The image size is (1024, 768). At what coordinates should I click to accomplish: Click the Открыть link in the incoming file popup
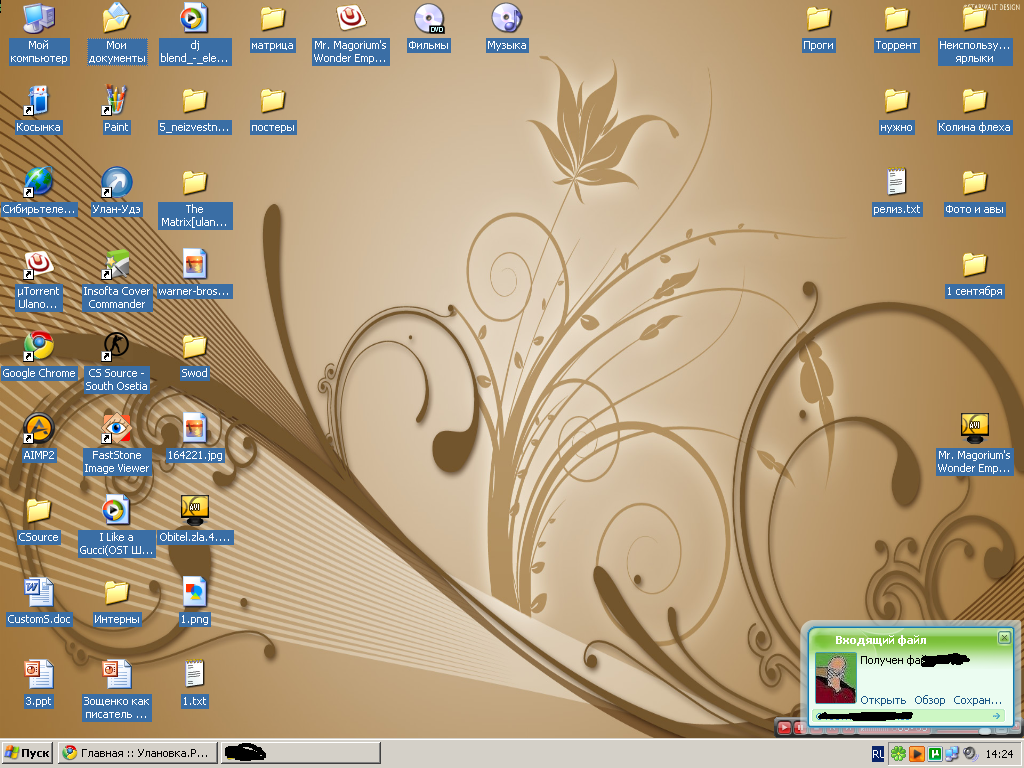coord(883,700)
